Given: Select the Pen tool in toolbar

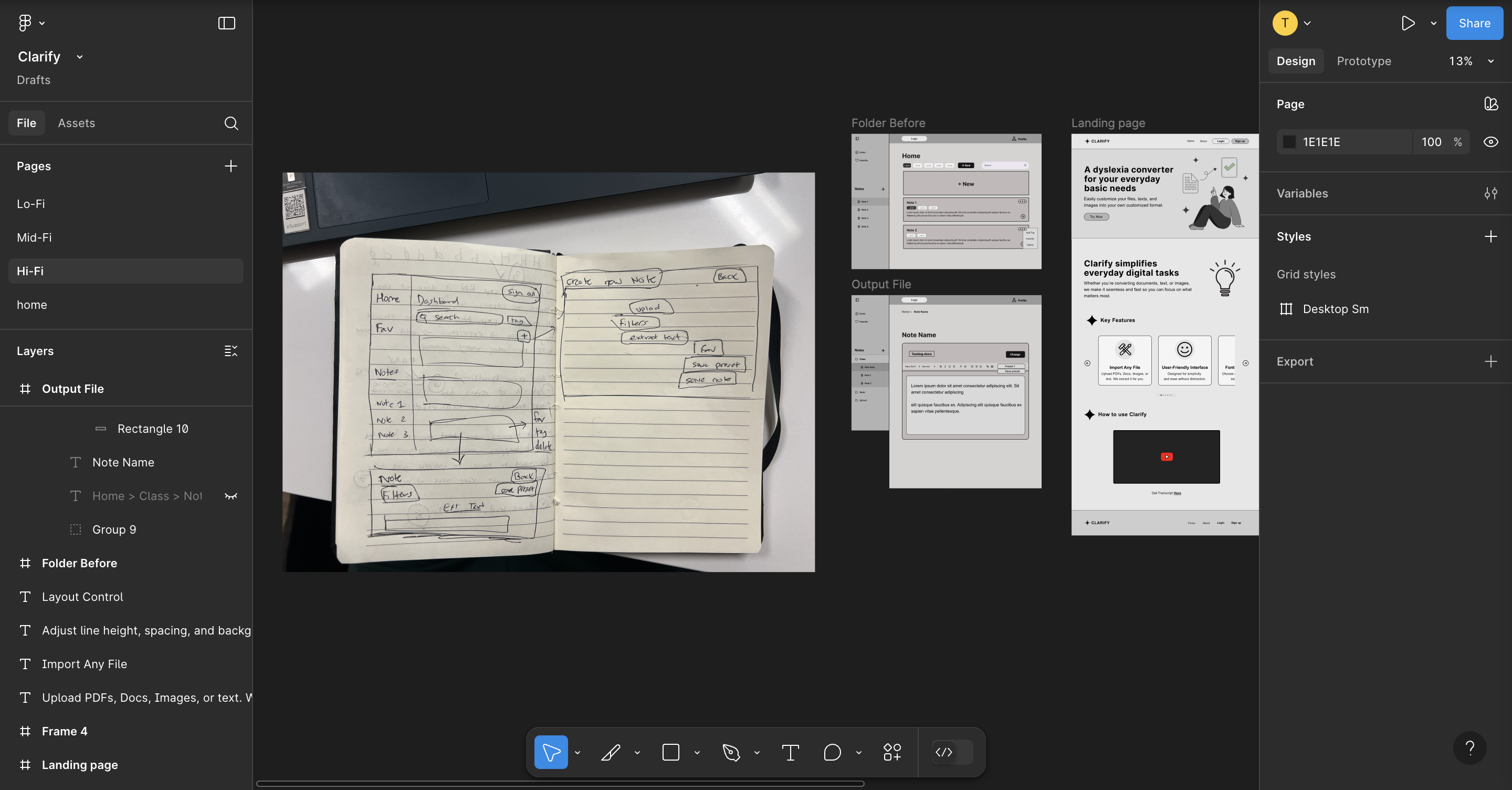Looking at the screenshot, I should coord(731,752).
